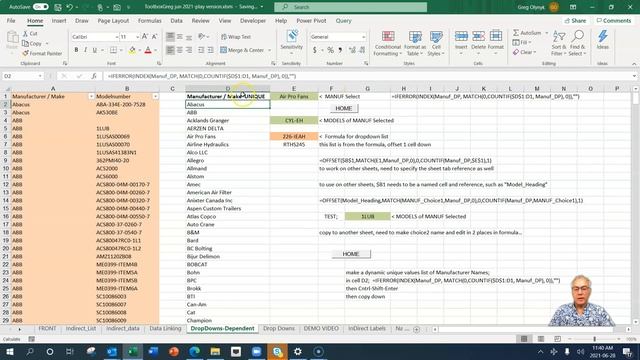640x360 pixels.
Task: Decrease font size with the small A
Action: coord(154,37)
